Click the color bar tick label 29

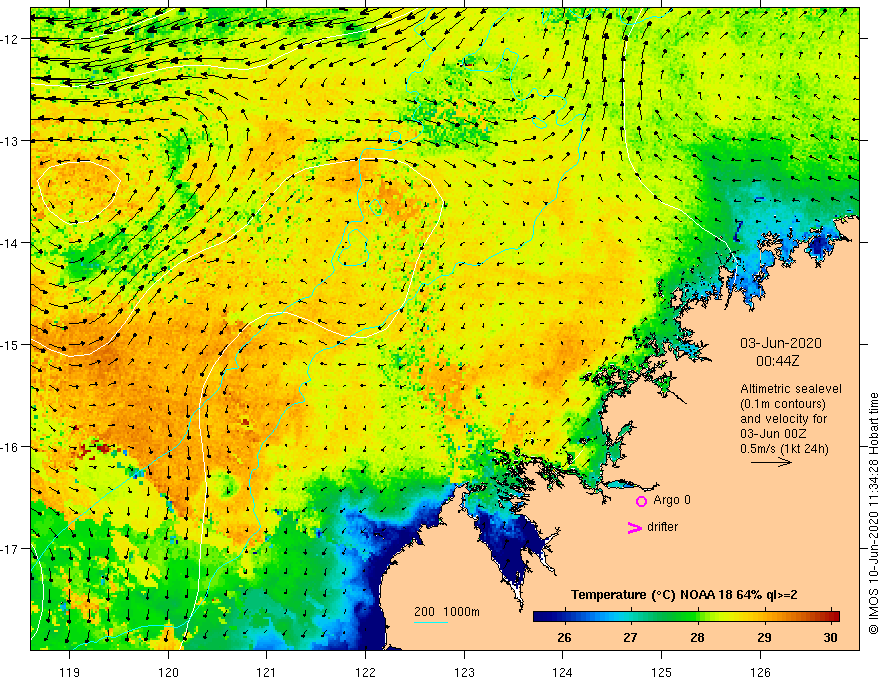[764, 637]
